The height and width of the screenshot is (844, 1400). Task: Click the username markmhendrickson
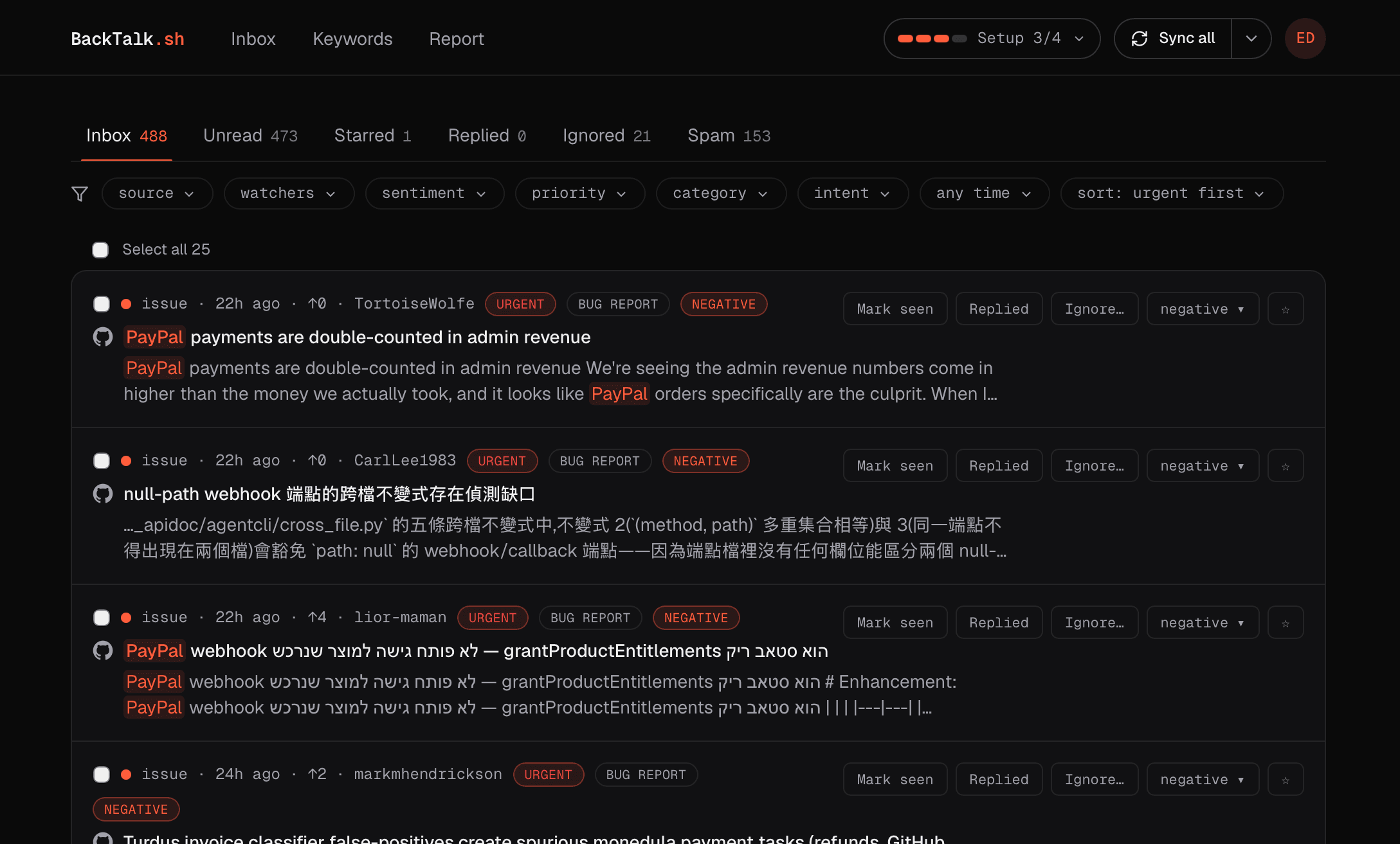click(428, 775)
